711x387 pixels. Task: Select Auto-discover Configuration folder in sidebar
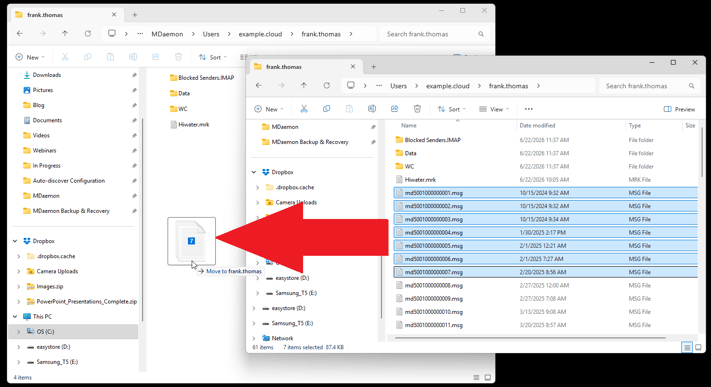pos(68,181)
